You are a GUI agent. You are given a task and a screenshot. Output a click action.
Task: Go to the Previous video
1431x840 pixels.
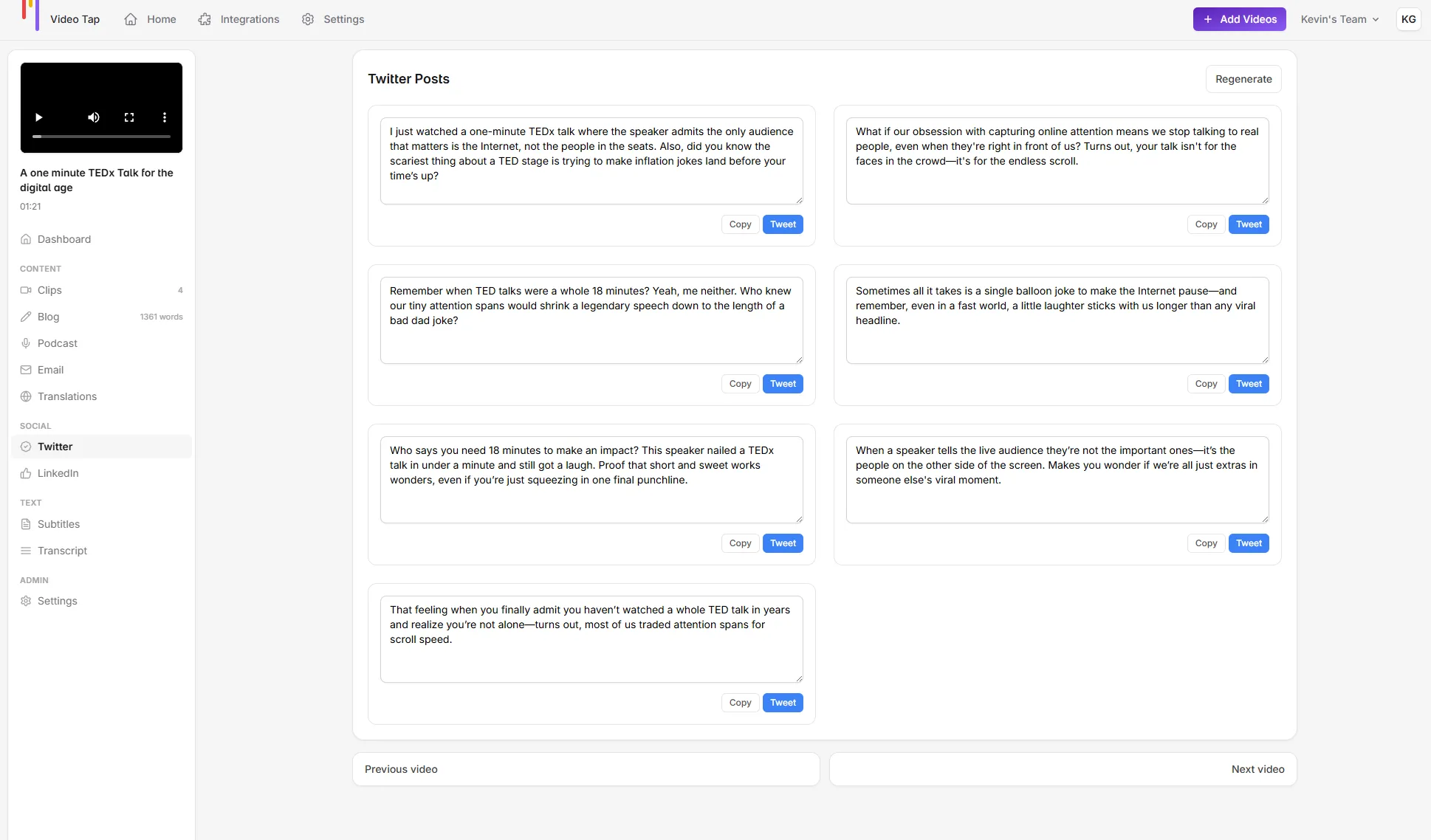point(586,769)
